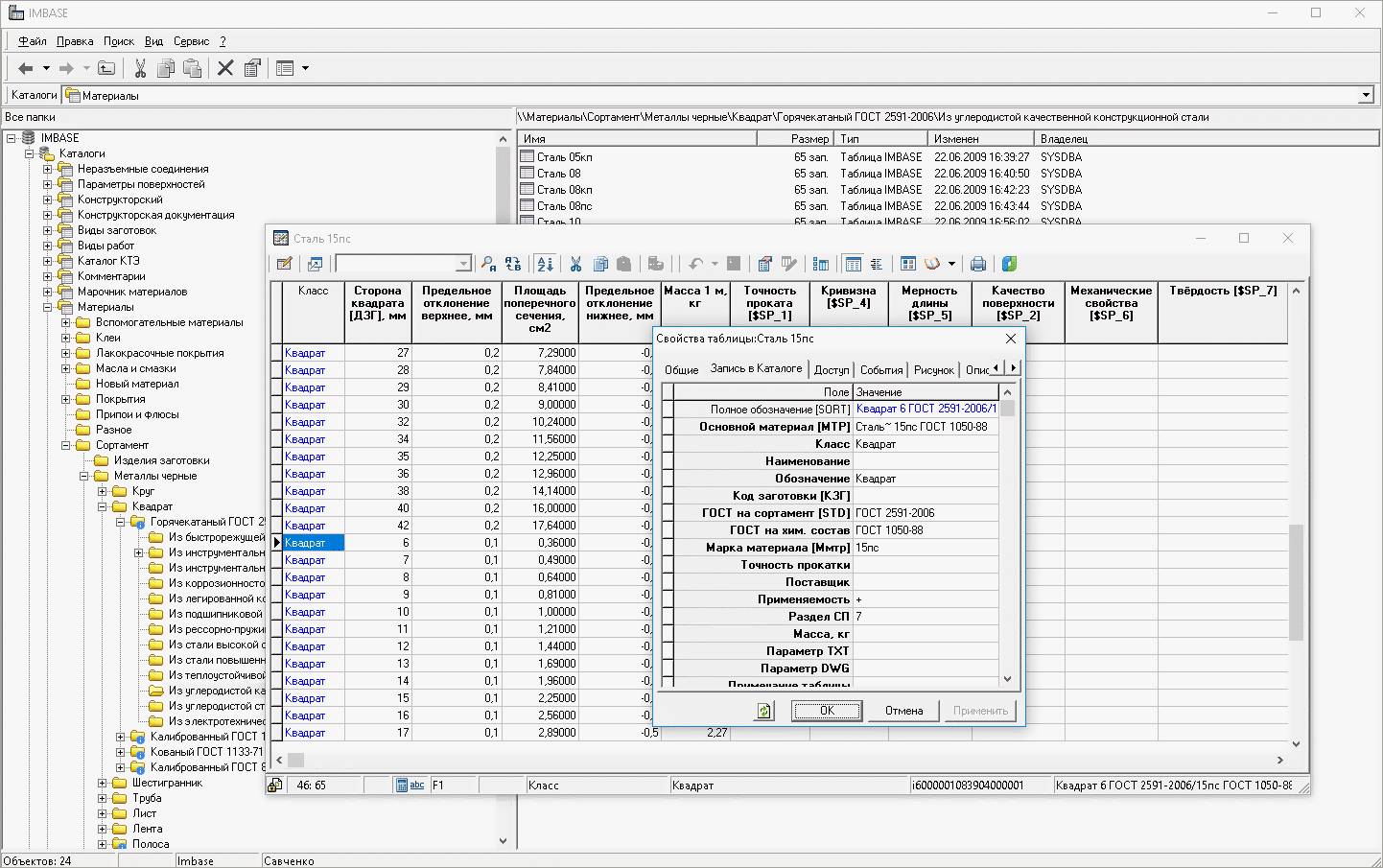
Task: Open the Каталоги path dropdown arrow
Action: click(1365, 95)
